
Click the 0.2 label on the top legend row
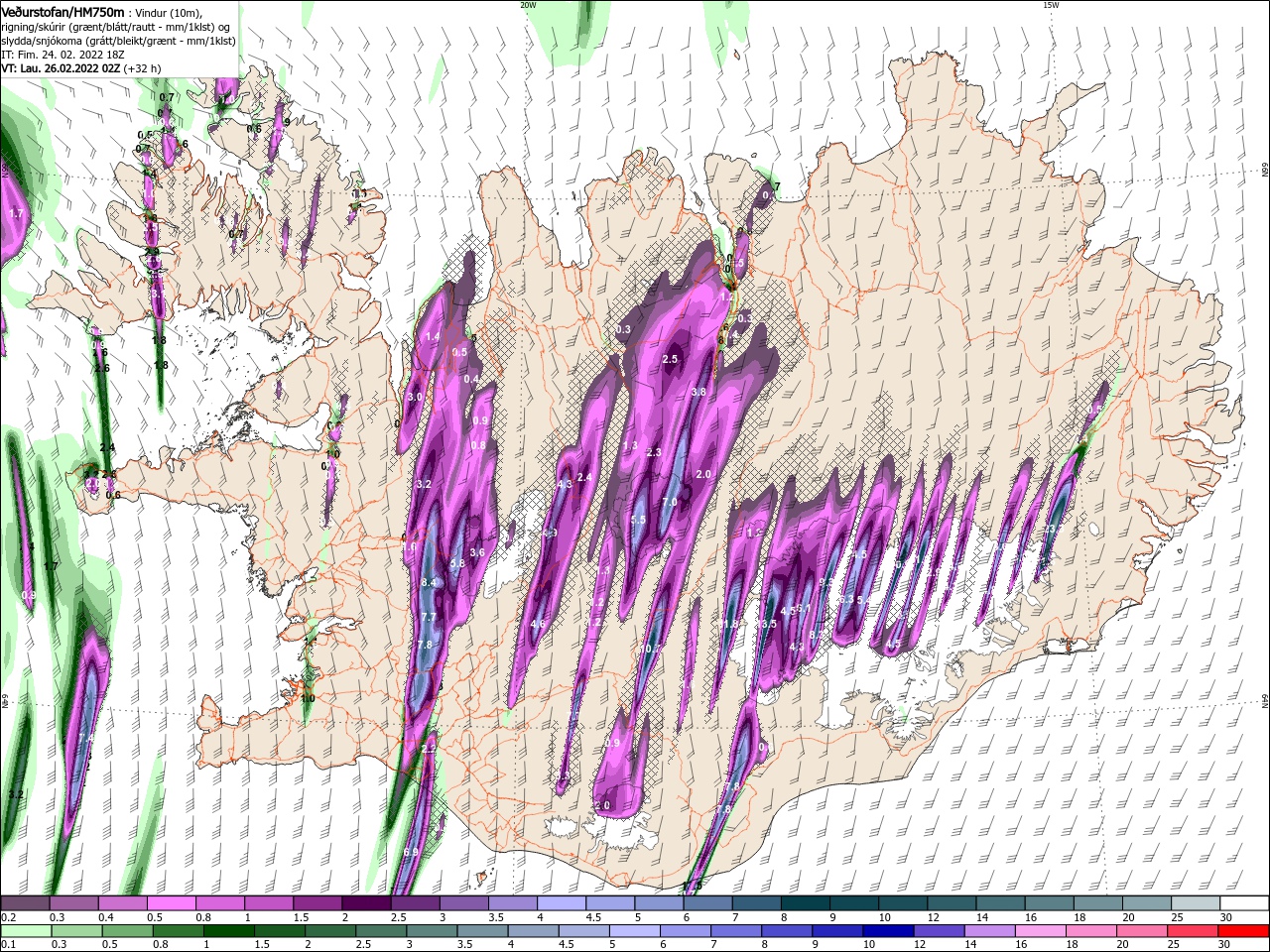pyautogui.click(x=8, y=917)
